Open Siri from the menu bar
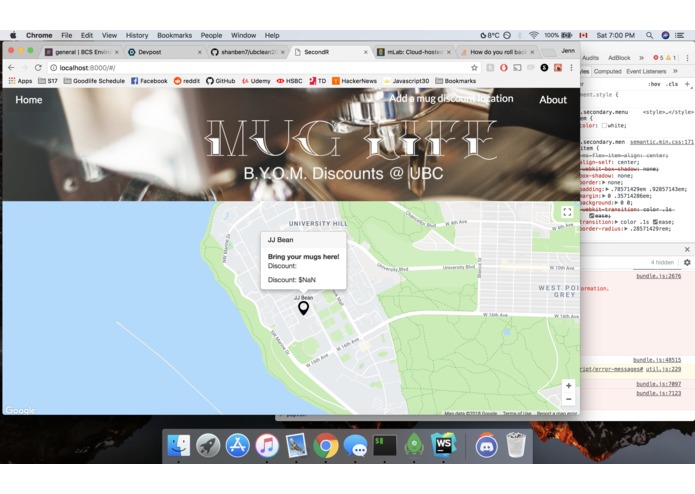Image resolution: width=695 pixels, height=494 pixels. tap(665, 35)
